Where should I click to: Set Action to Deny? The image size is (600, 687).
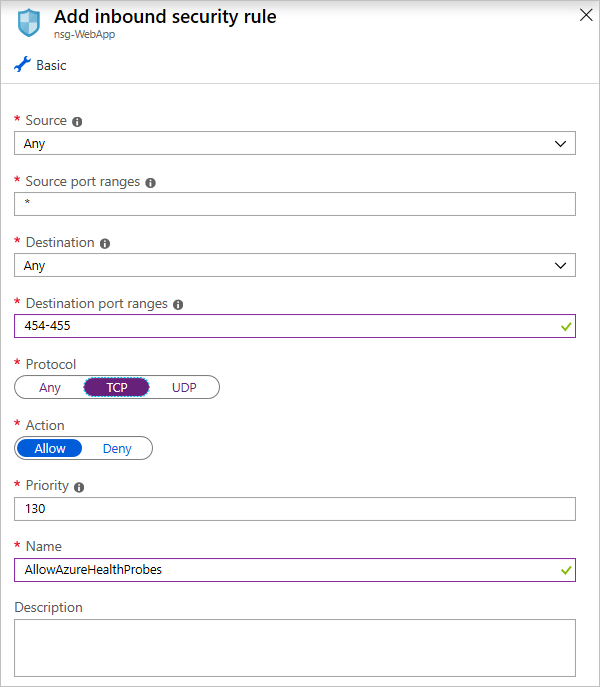pos(117,448)
